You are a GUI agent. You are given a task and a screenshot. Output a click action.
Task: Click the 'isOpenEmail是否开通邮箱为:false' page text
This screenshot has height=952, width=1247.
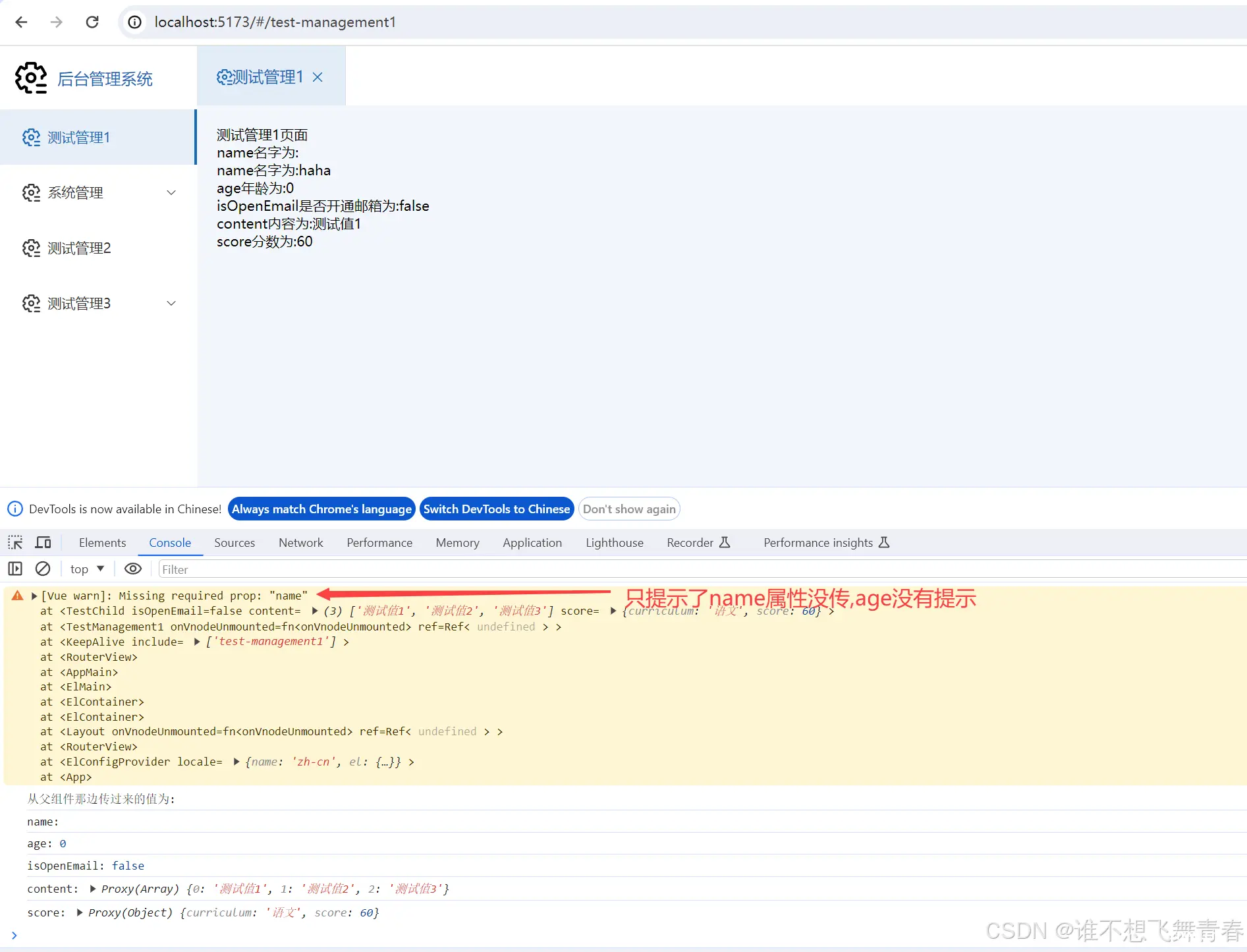coord(323,206)
